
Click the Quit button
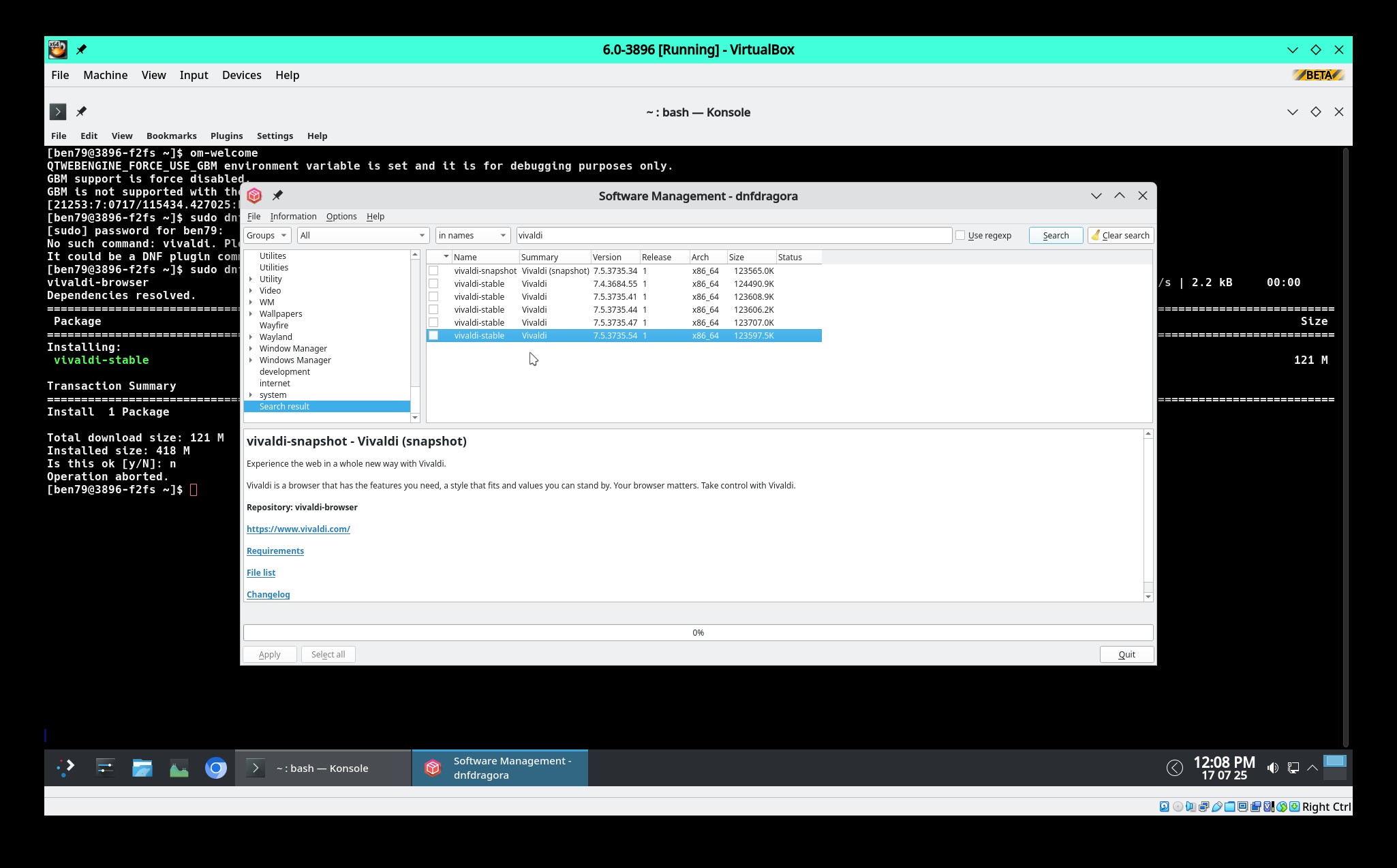1126,654
